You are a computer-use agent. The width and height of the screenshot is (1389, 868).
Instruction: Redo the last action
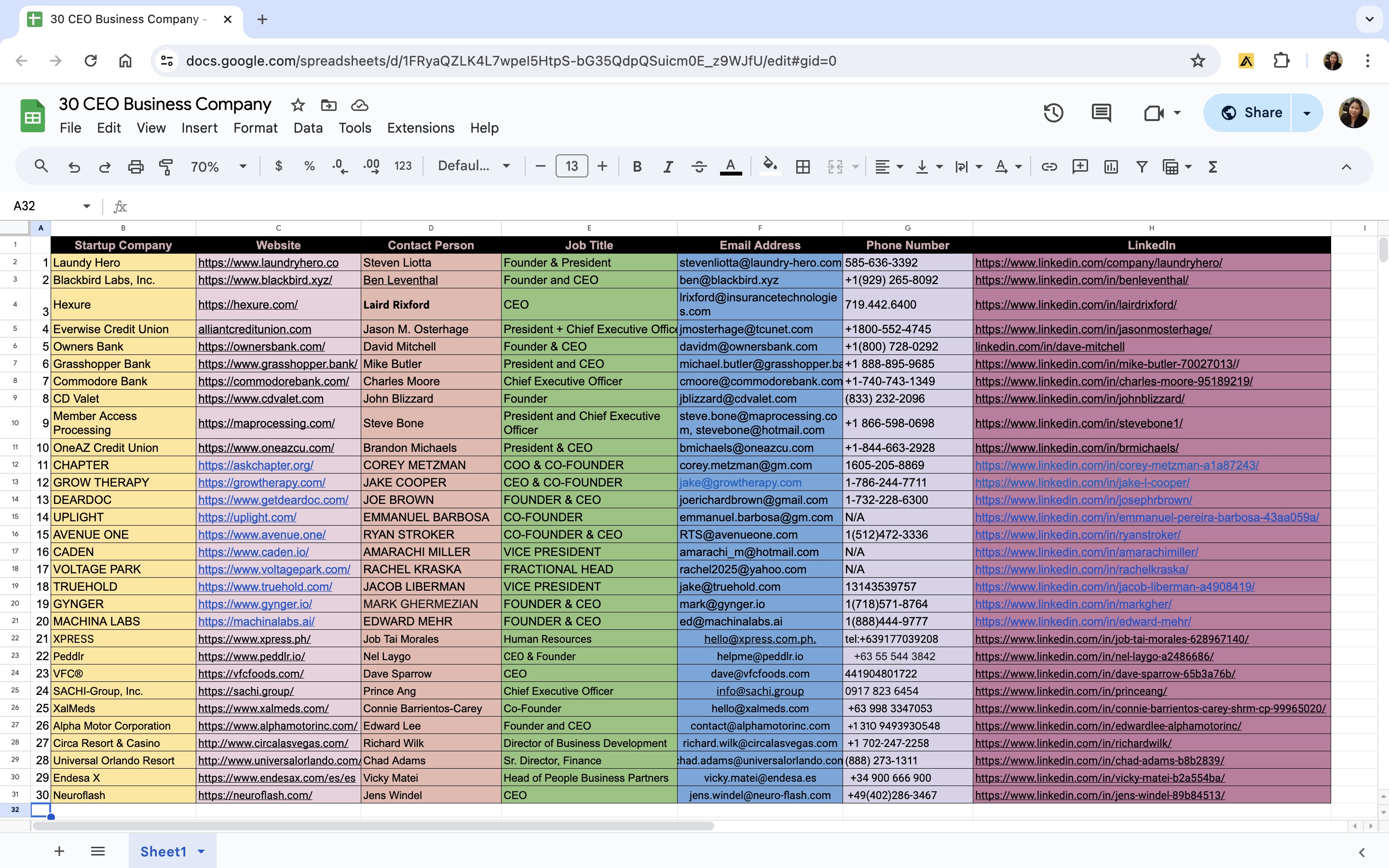[x=105, y=166]
